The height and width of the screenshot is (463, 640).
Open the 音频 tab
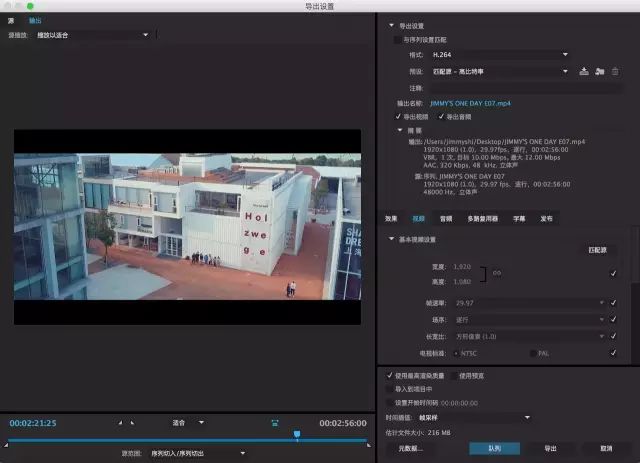[x=446, y=219]
